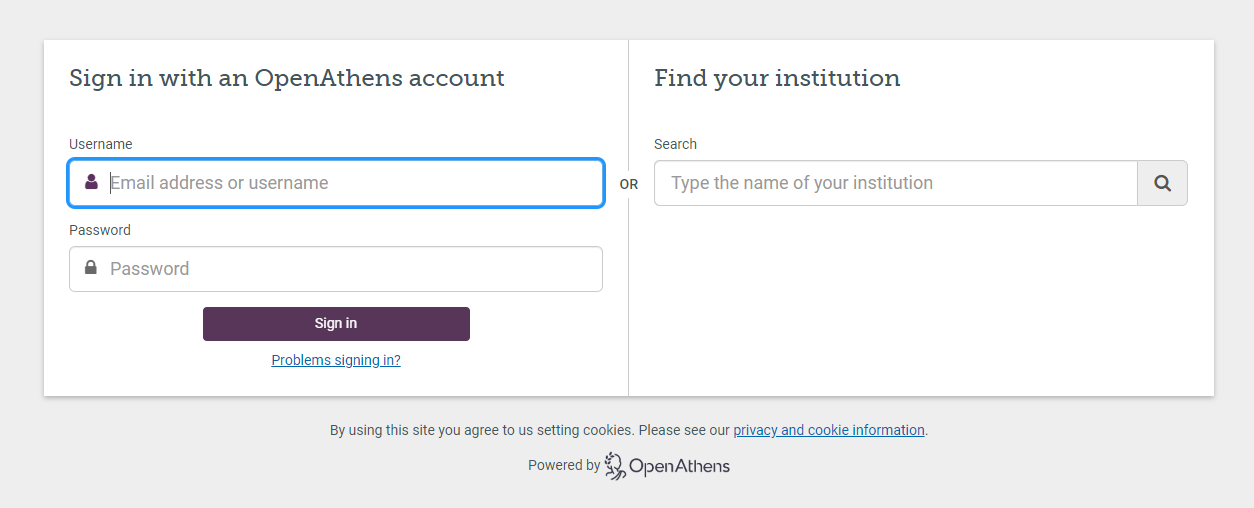Click the 'Find your institution' heading
Image resolution: width=1254 pixels, height=508 pixels.
777,78
